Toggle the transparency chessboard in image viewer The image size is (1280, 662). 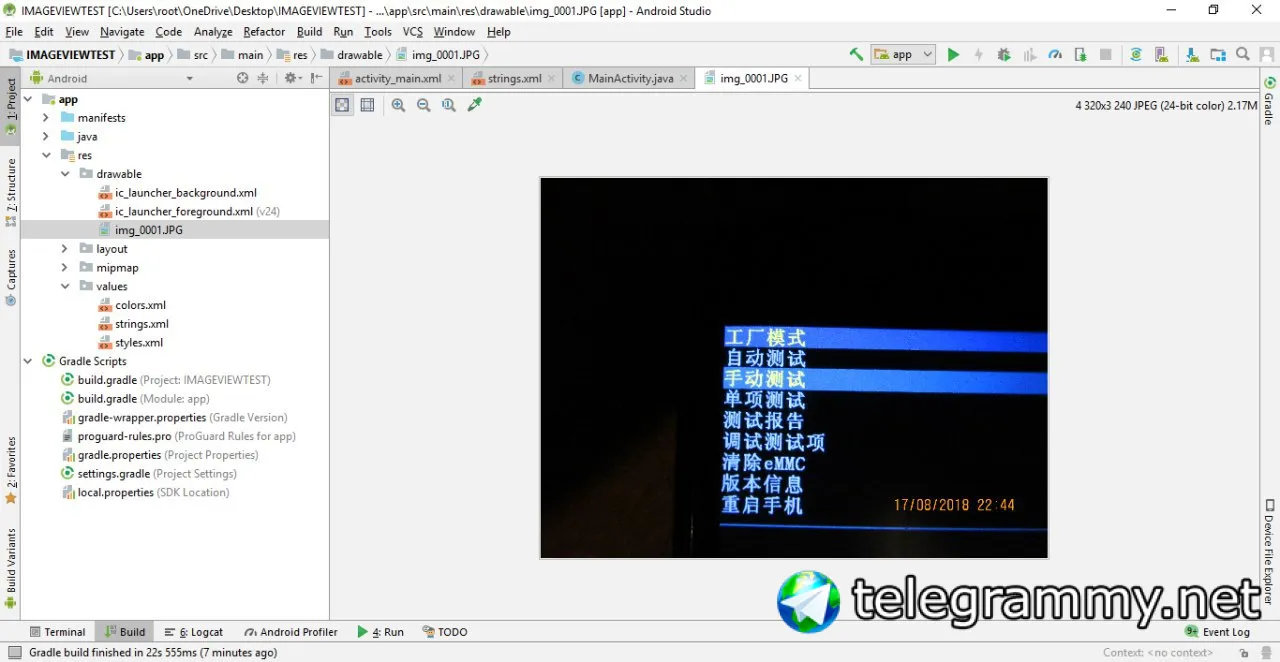[x=343, y=105]
